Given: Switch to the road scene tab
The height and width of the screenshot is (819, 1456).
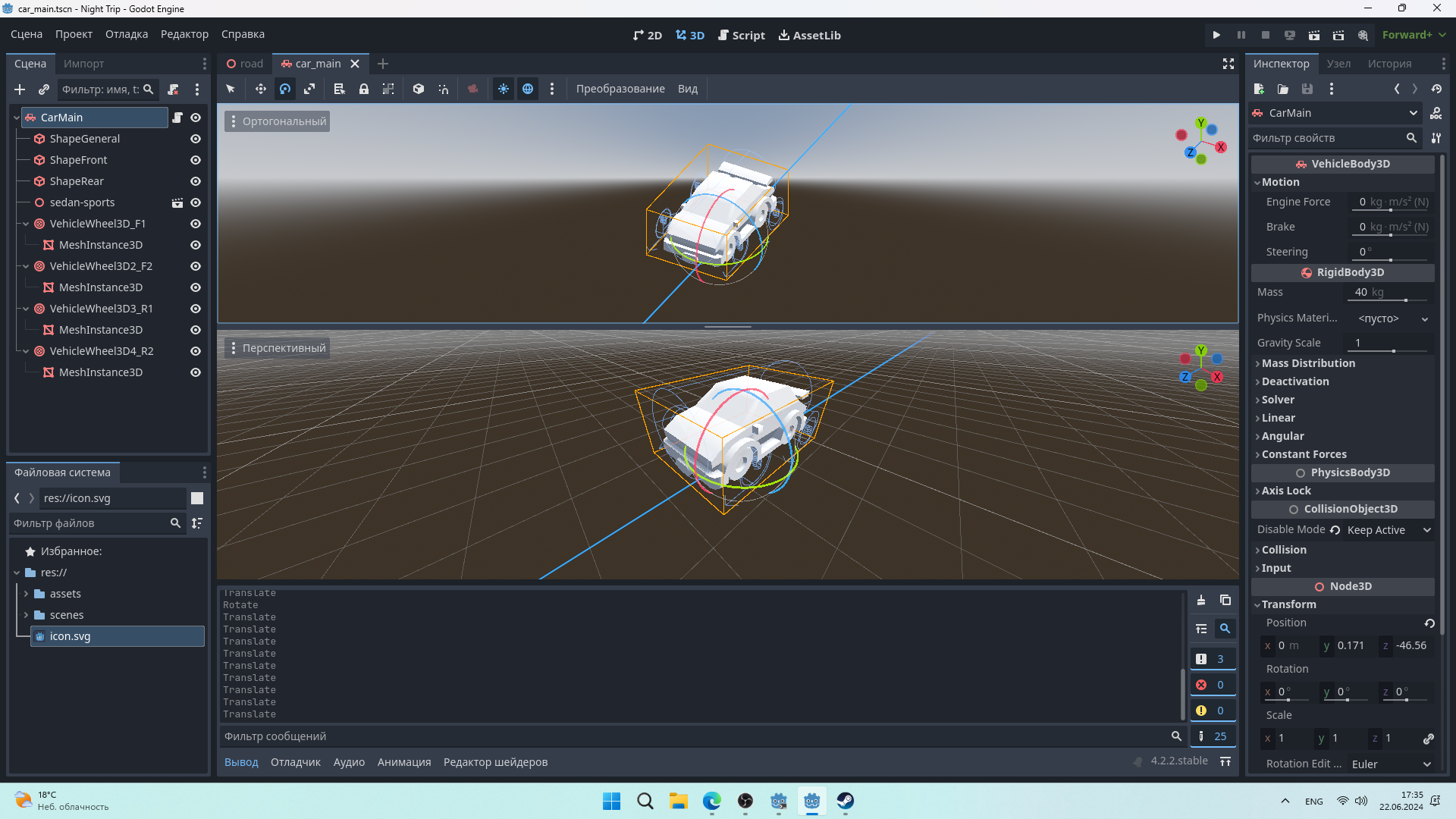Looking at the screenshot, I should tap(245, 64).
